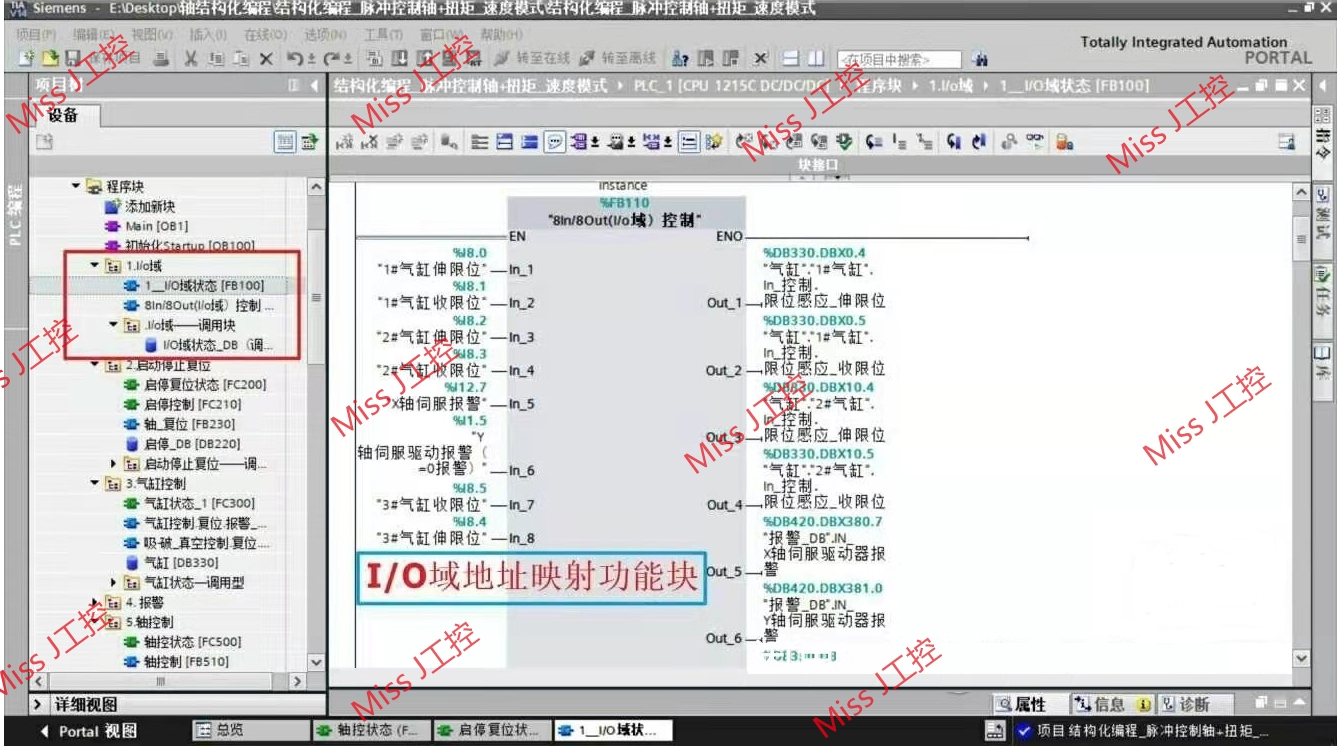Select the 设备 tab in project tree
This screenshot has width=1337, height=746.
63,116
